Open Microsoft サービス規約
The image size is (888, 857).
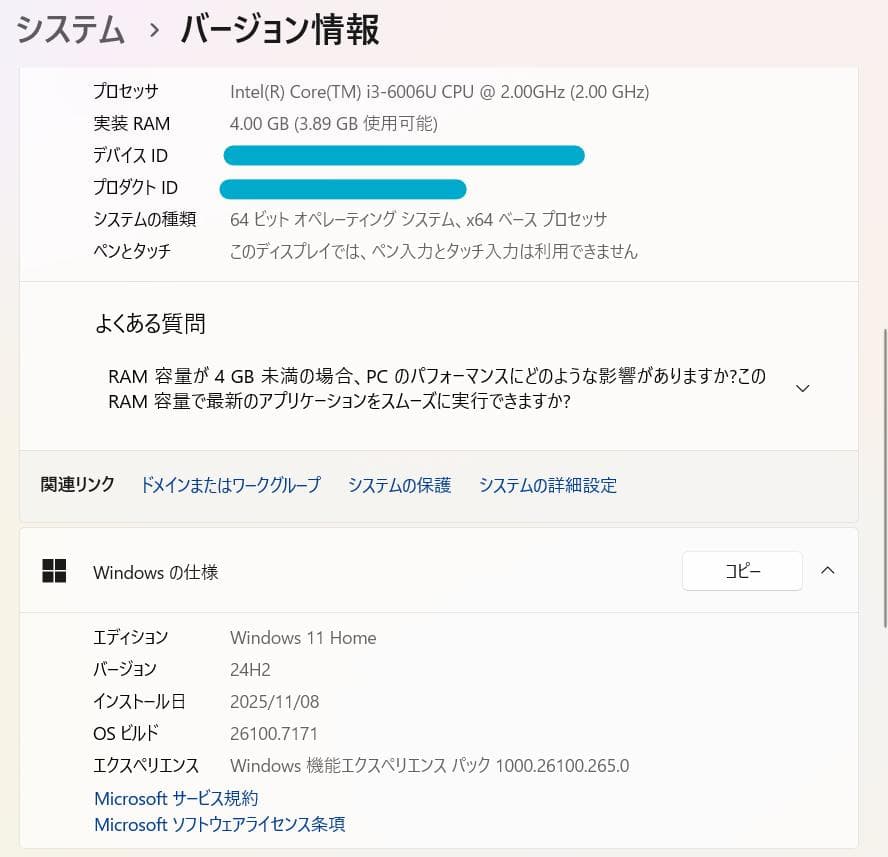[x=175, y=798]
